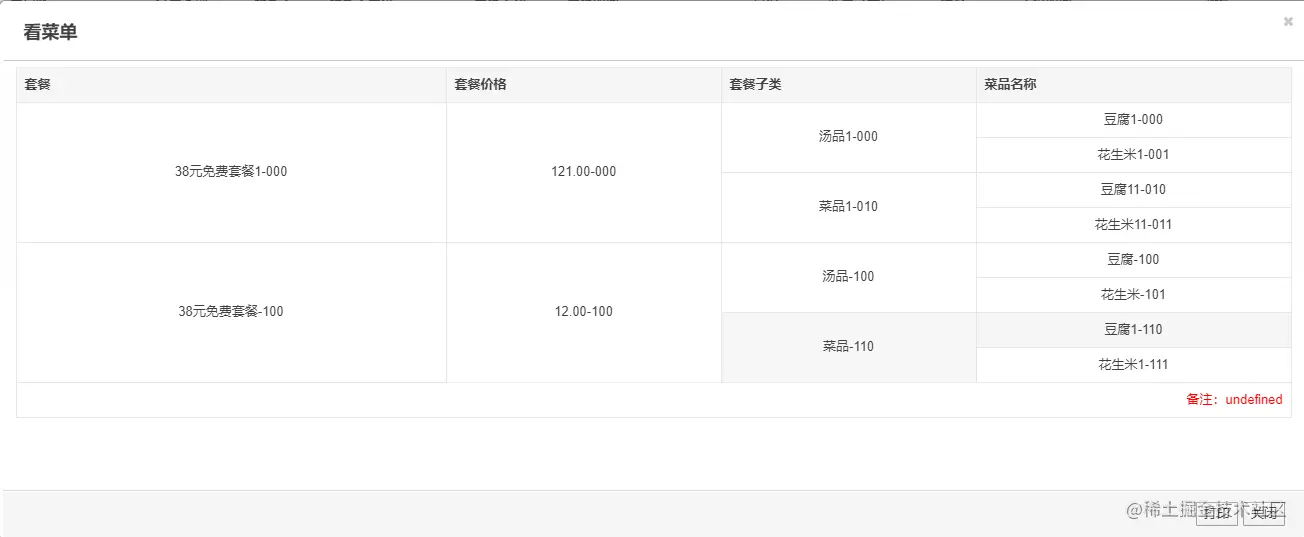The height and width of the screenshot is (537, 1304).
Task: Click the 关闭 close button
Action: pos(1264,513)
